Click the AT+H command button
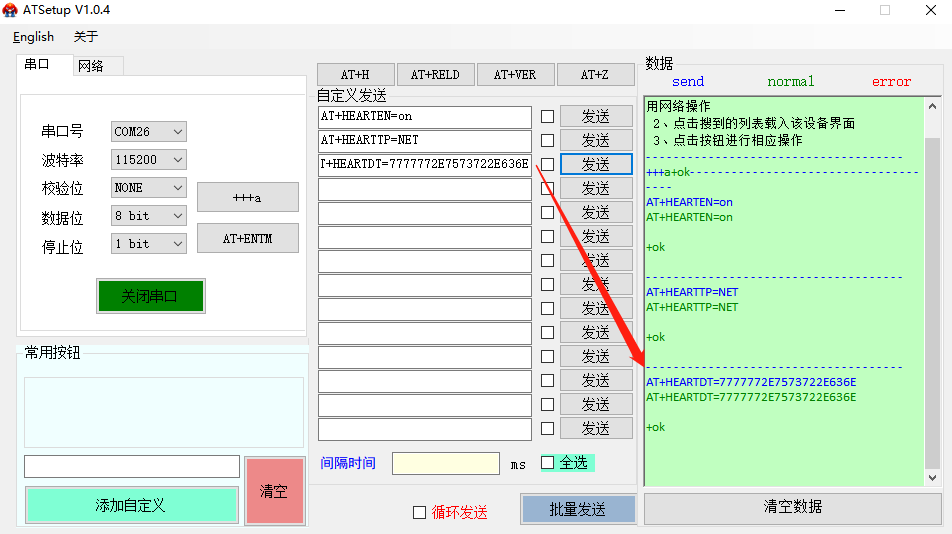952x534 pixels. click(355, 75)
